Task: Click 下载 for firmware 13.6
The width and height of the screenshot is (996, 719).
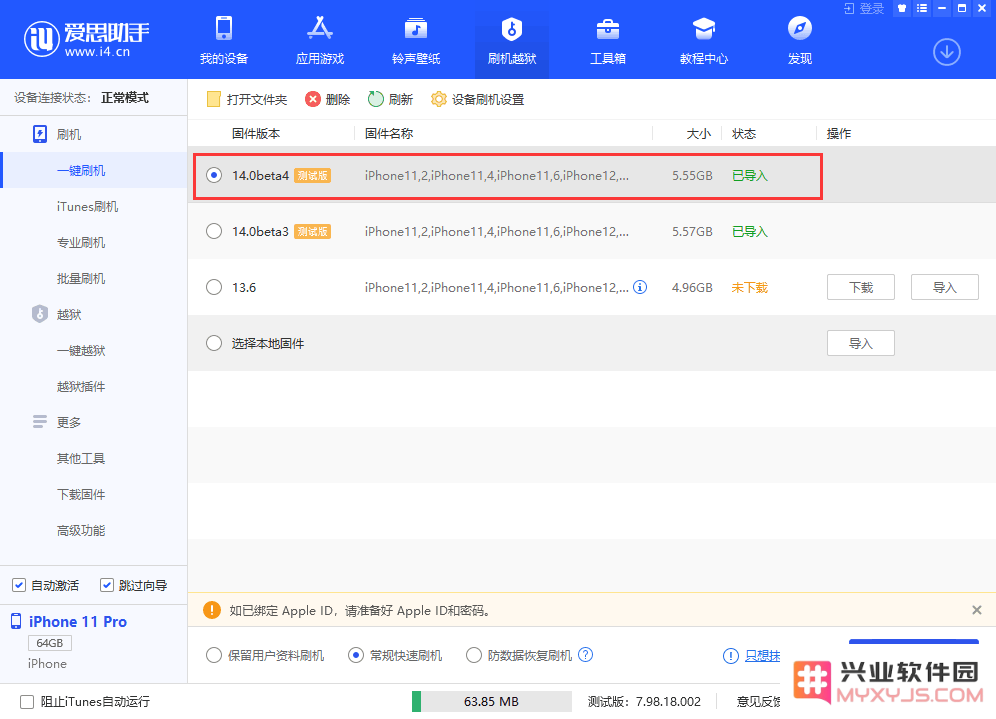Action: 861,287
